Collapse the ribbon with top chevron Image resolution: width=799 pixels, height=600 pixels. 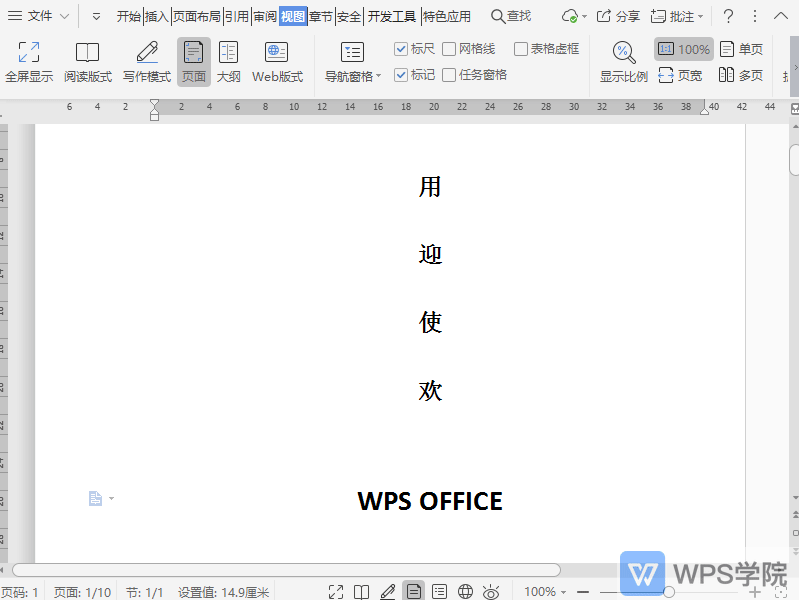781,16
